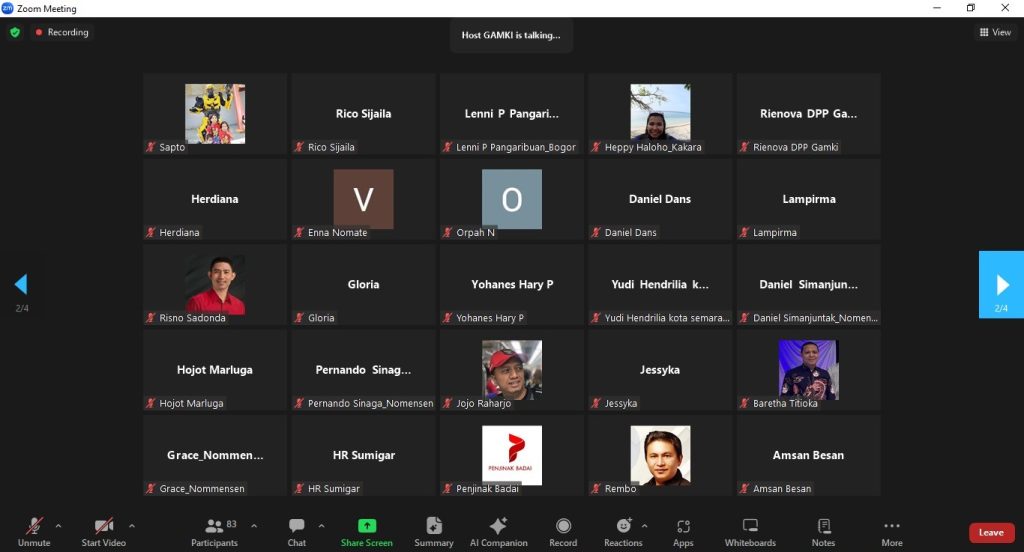Expand video options arrow beside Start Video

click(131, 526)
